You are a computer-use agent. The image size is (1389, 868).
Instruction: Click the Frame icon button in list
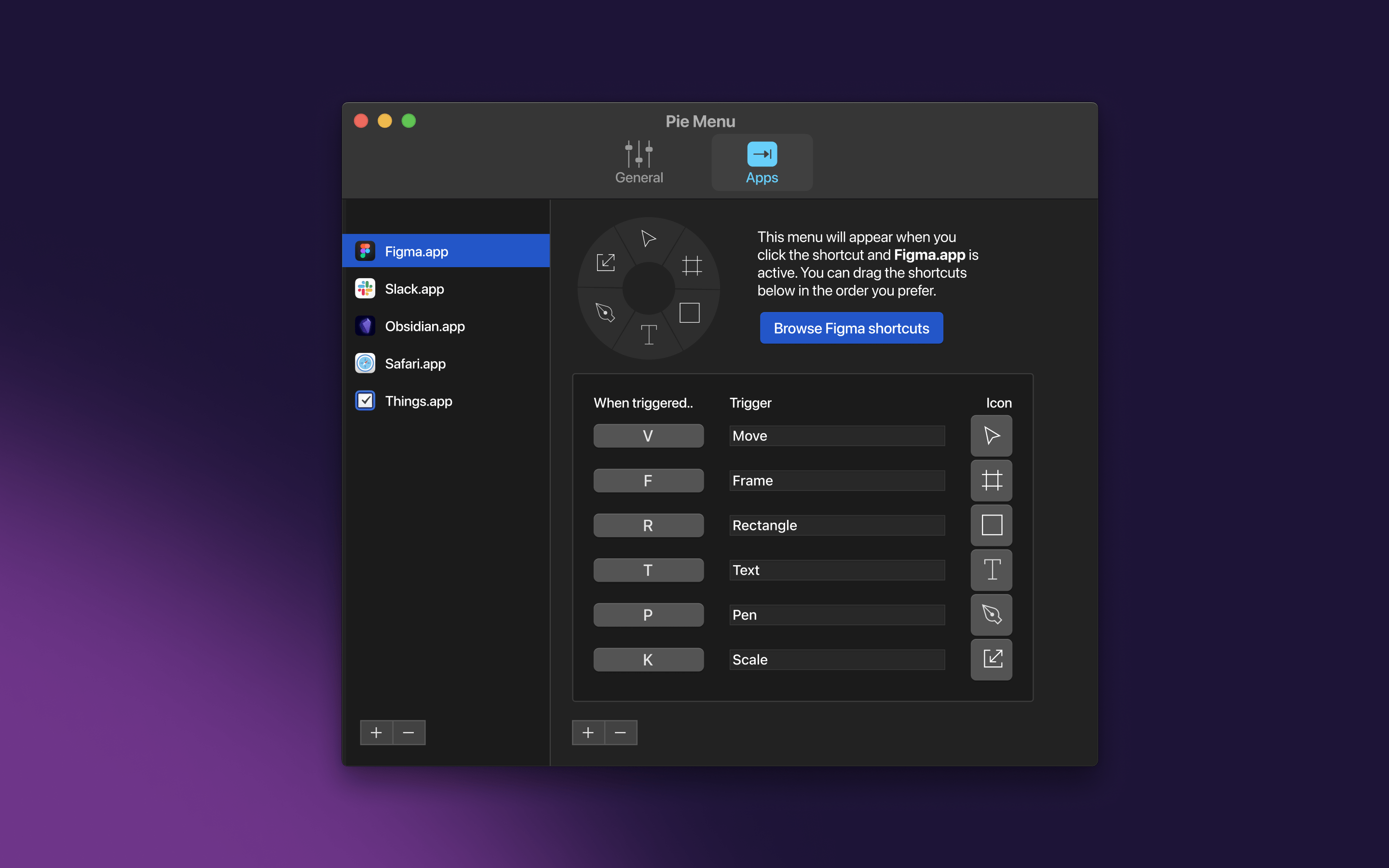coord(991,480)
